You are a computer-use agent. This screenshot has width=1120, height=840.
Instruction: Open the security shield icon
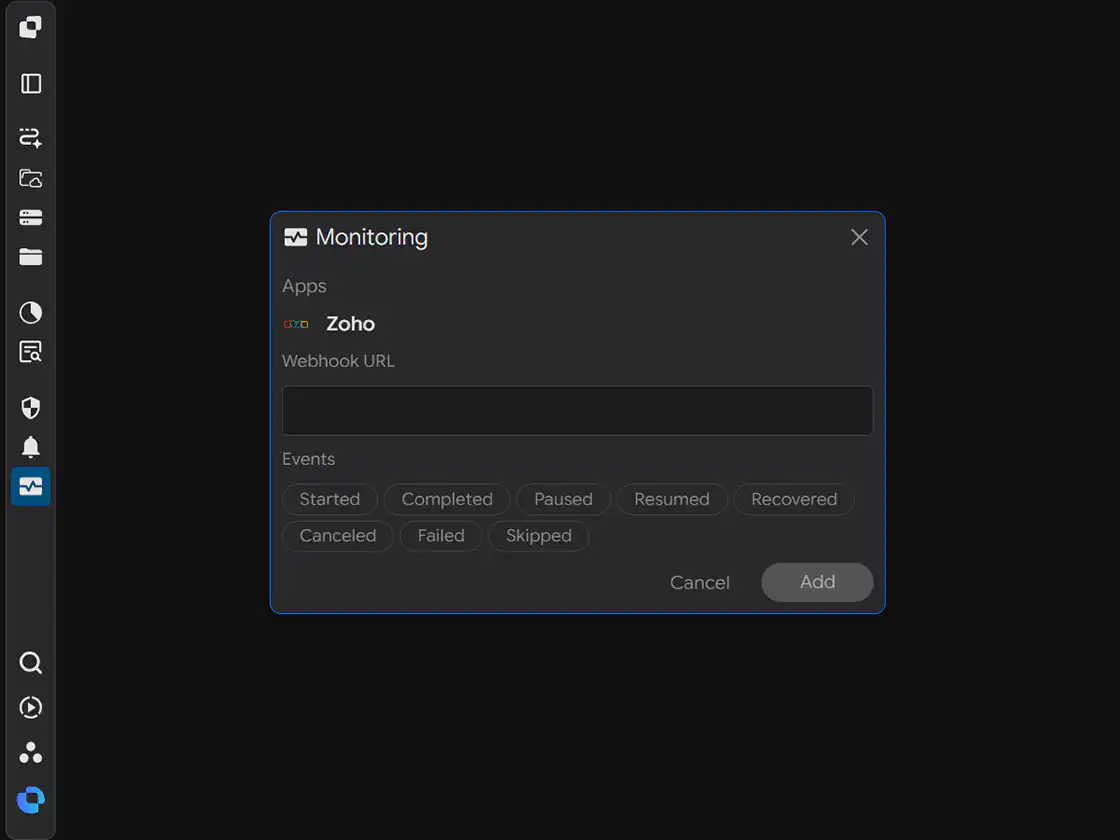point(31,408)
